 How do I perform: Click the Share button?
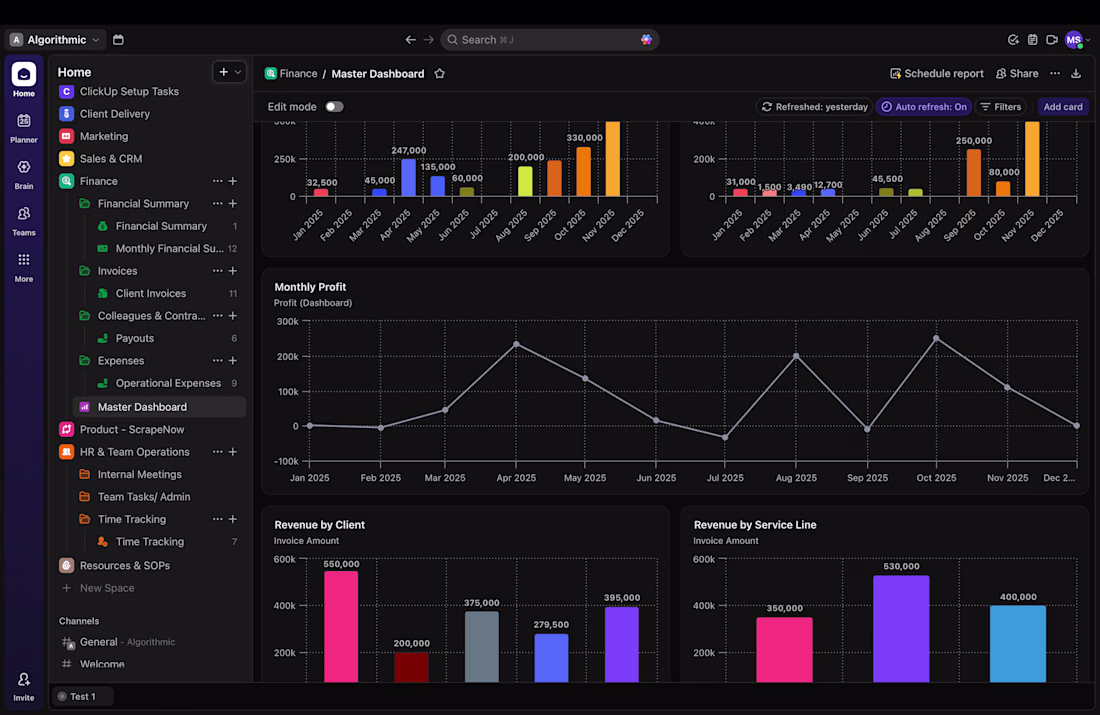coord(1017,74)
